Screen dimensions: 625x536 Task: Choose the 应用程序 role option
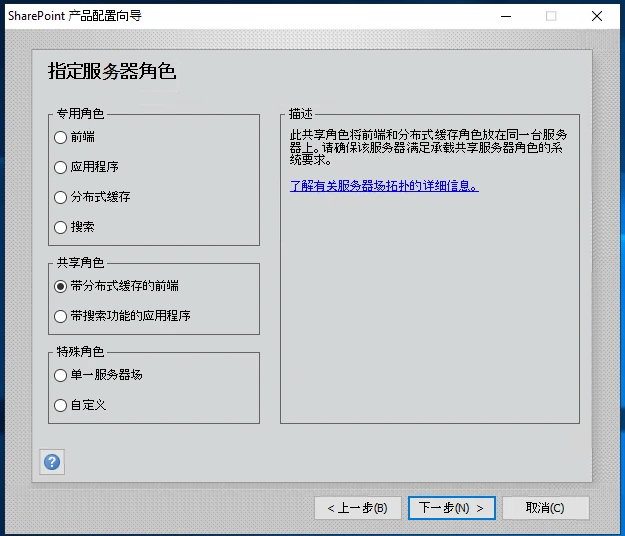[x=60, y=167]
